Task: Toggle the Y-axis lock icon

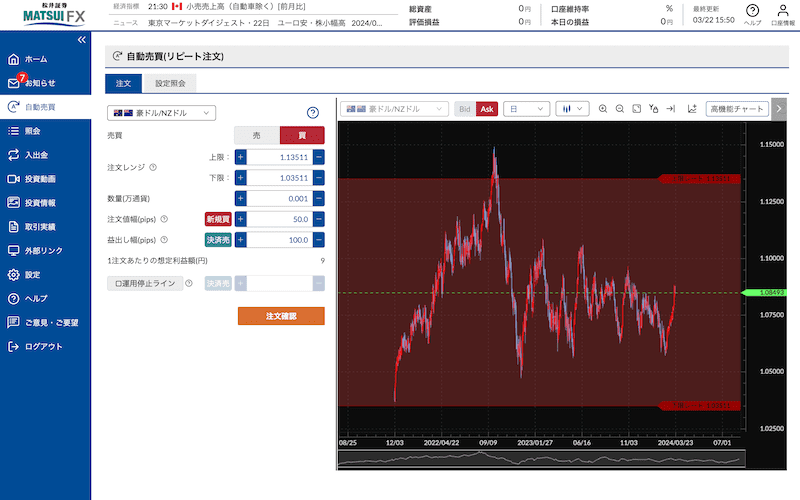Action: [653, 109]
